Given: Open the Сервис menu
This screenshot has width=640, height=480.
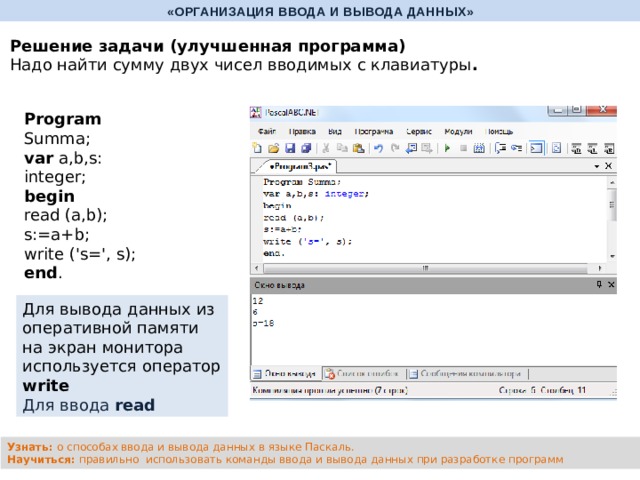Looking at the screenshot, I should pos(419,131).
